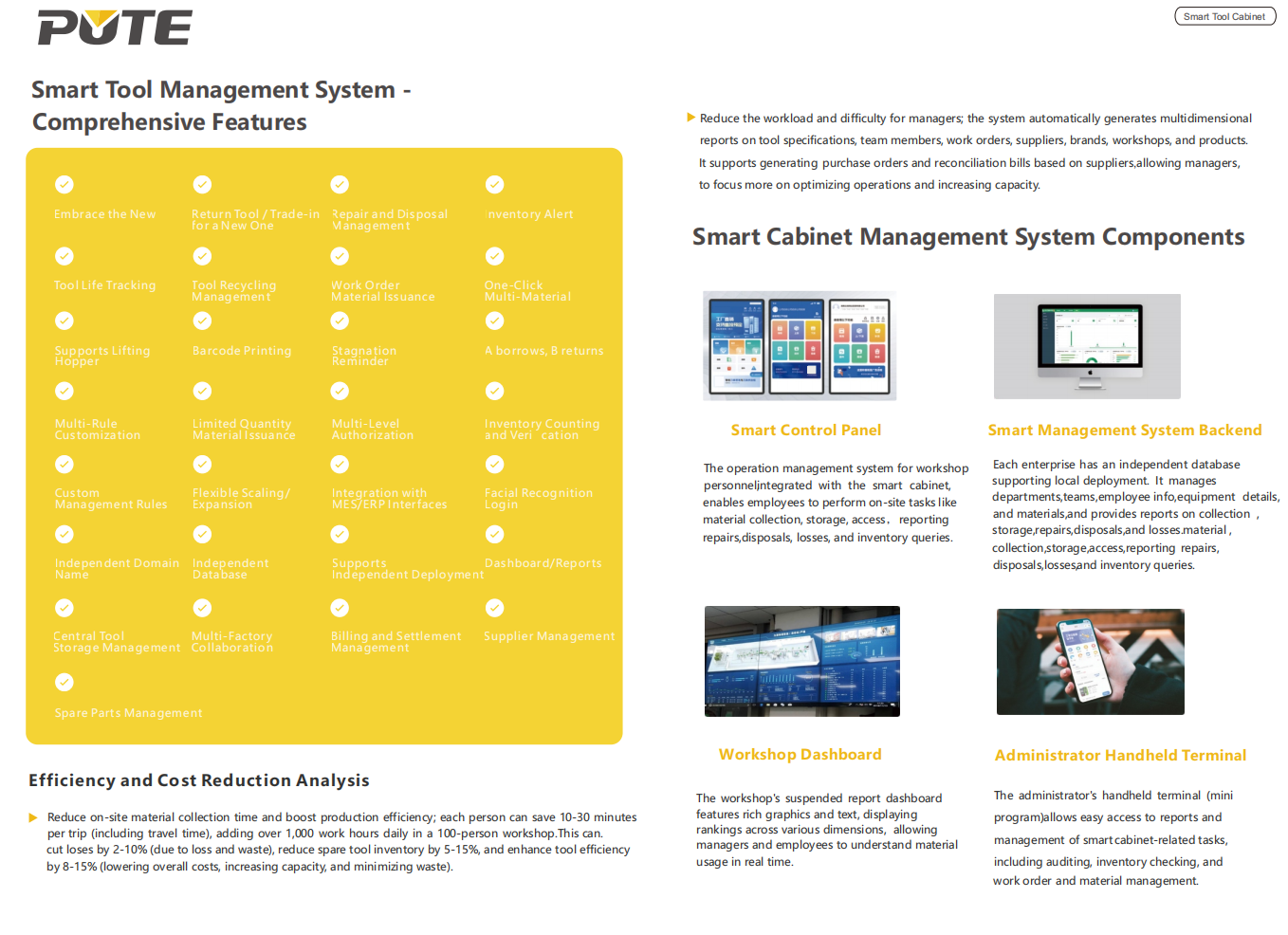Open the iMac backend system image
Screen dimensions: 1288x935
click(x=1087, y=346)
